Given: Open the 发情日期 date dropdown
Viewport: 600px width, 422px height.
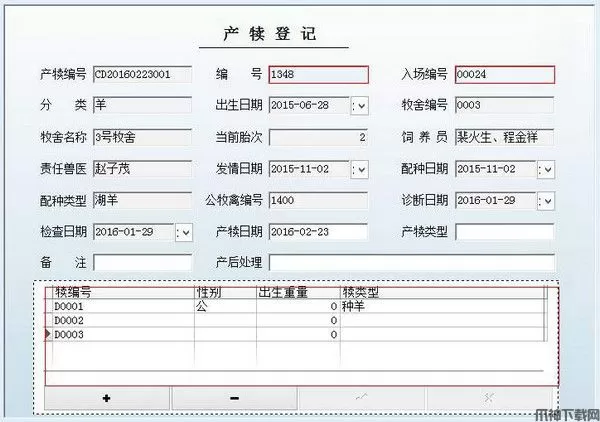Looking at the screenshot, I should [x=360, y=169].
